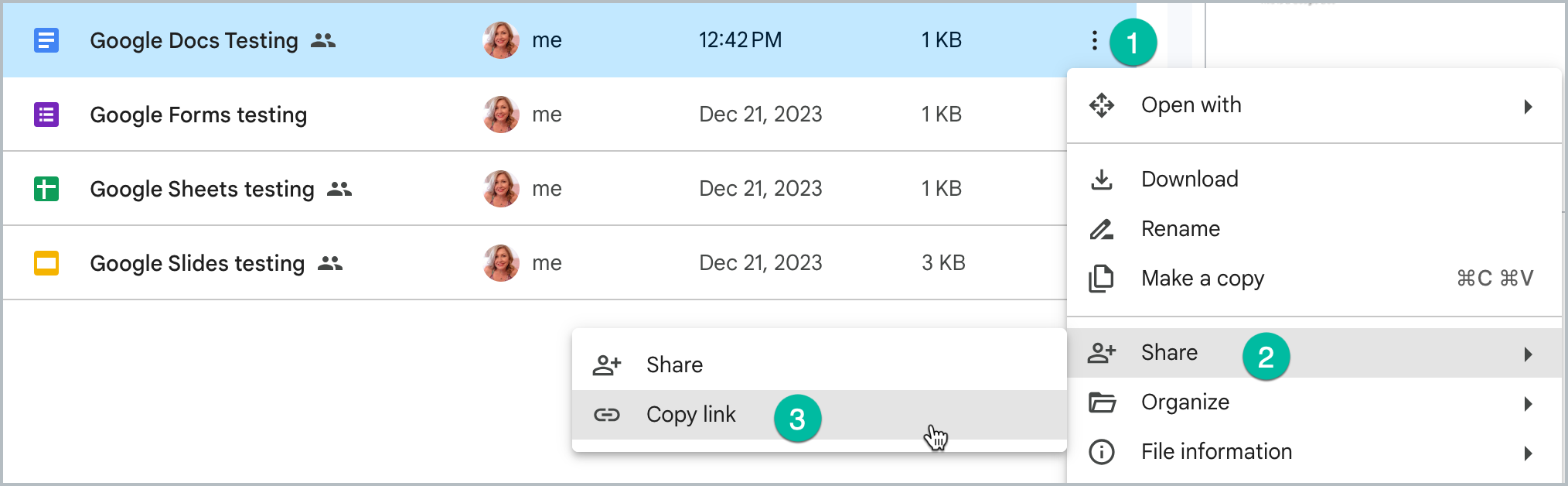Click the purple Google Forms file icon
This screenshot has height=486, width=1568.
(46, 115)
